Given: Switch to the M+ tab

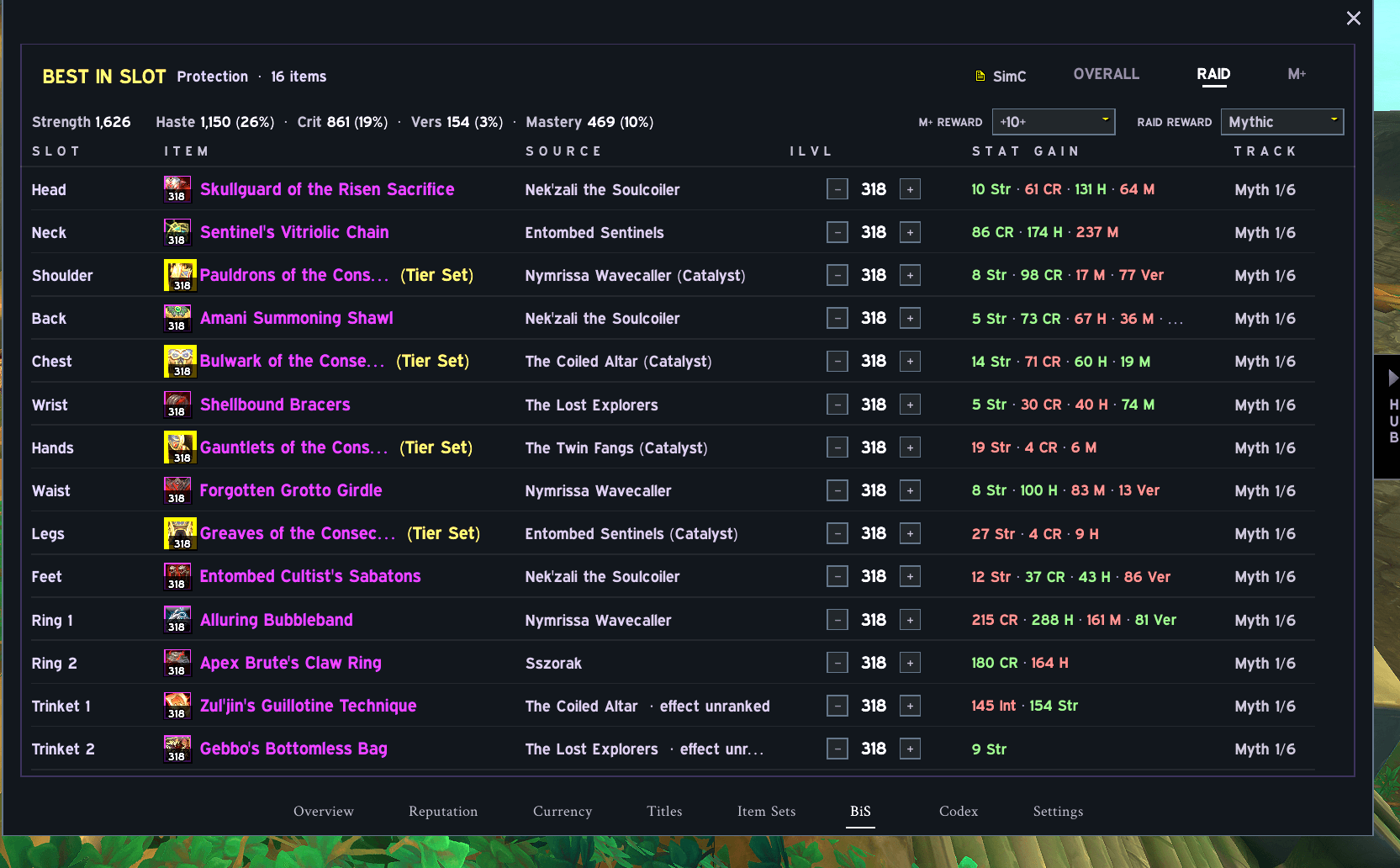Looking at the screenshot, I should coord(1297,74).
